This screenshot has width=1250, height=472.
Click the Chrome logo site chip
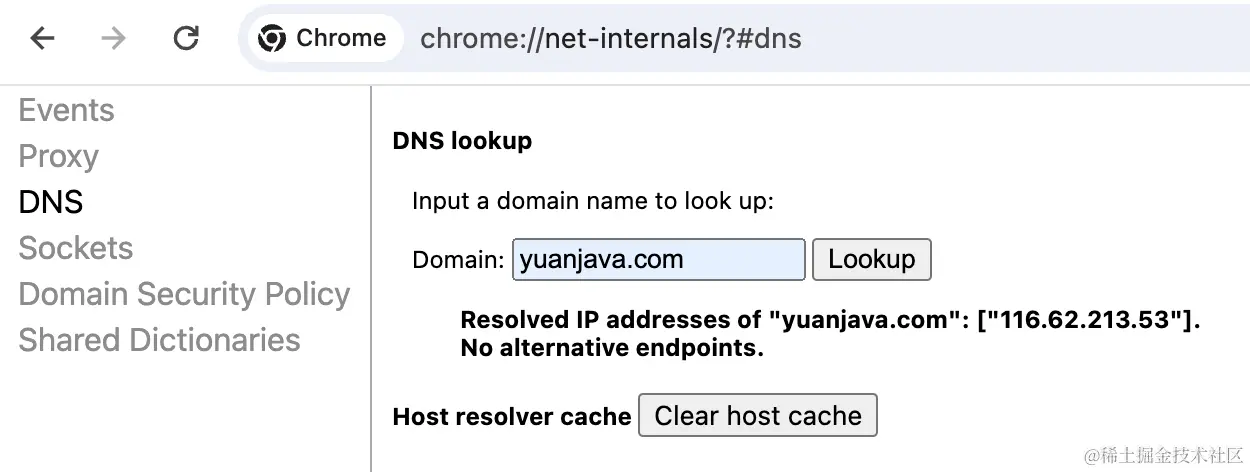pyautogui.click(x=322, y=39)
